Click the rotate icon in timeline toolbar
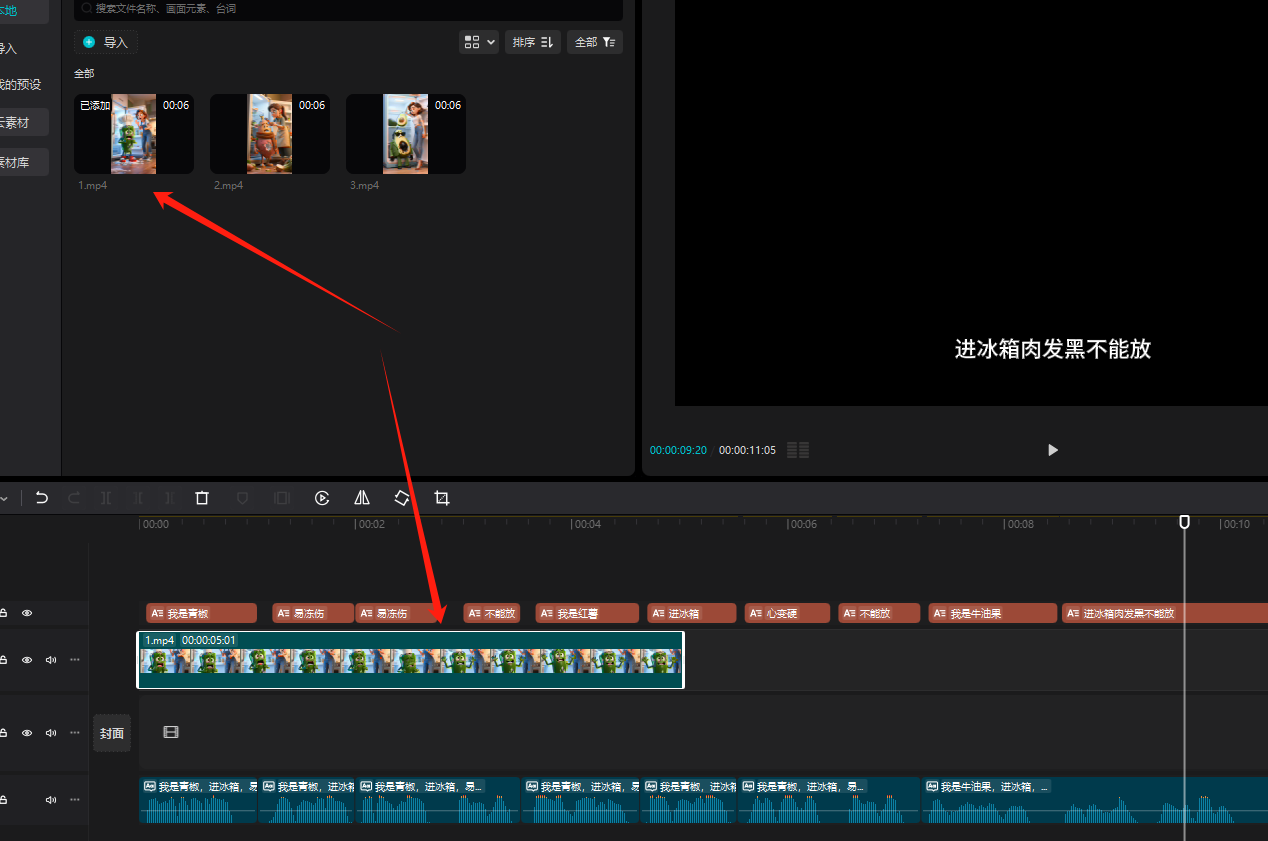This screenshot has height=841, width=1268. click(402, 498)
